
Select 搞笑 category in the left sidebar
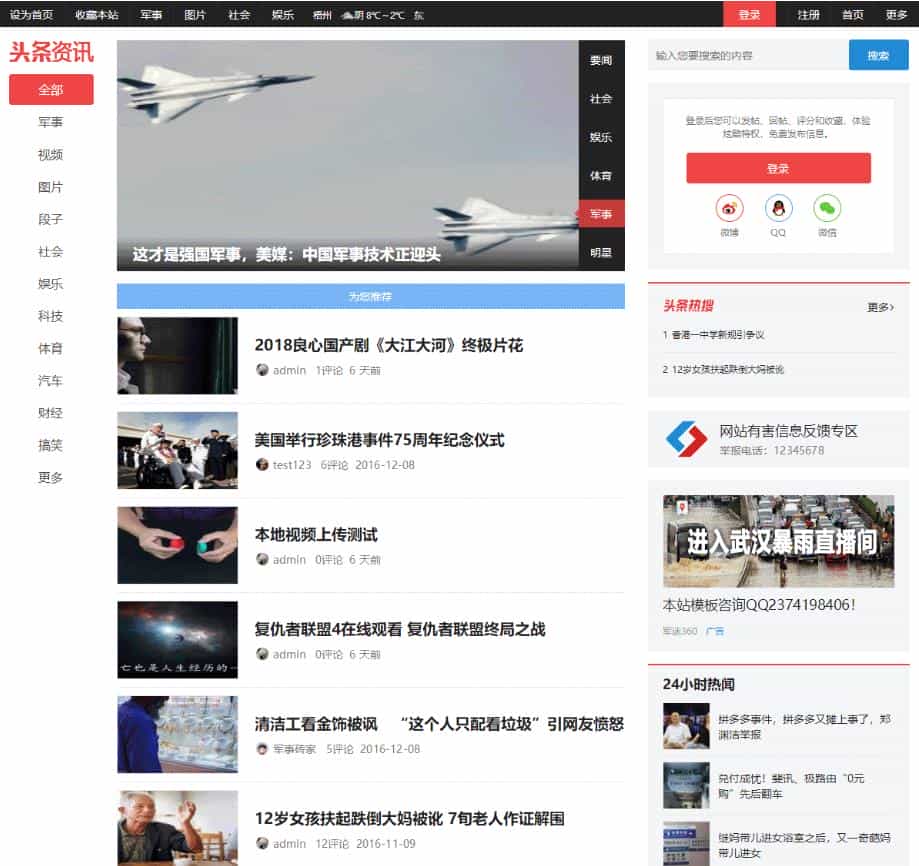50,445
